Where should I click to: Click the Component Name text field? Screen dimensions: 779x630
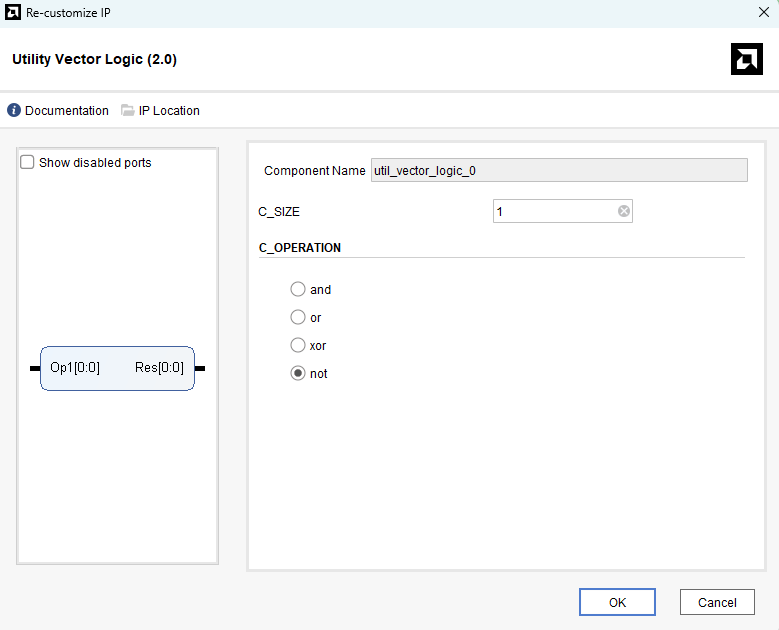pos(559,170)
